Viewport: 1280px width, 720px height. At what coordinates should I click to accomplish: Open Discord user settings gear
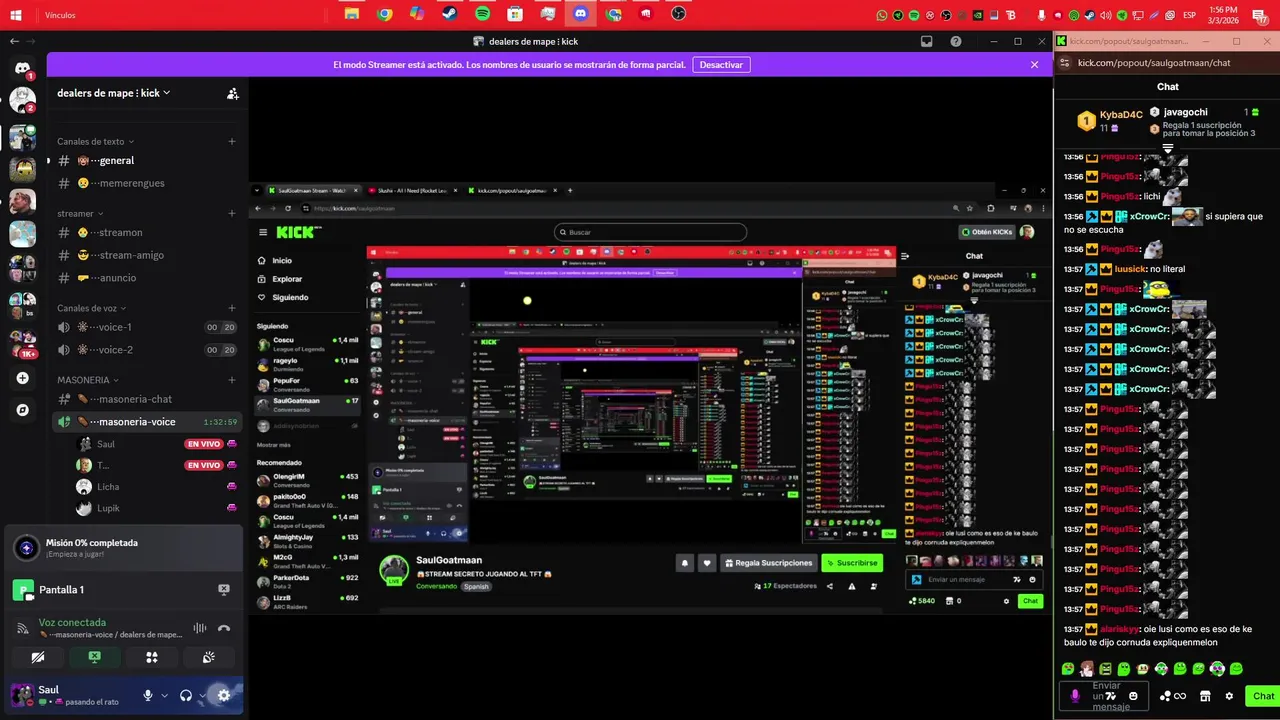pyautogui.click(x=224, y=695)
